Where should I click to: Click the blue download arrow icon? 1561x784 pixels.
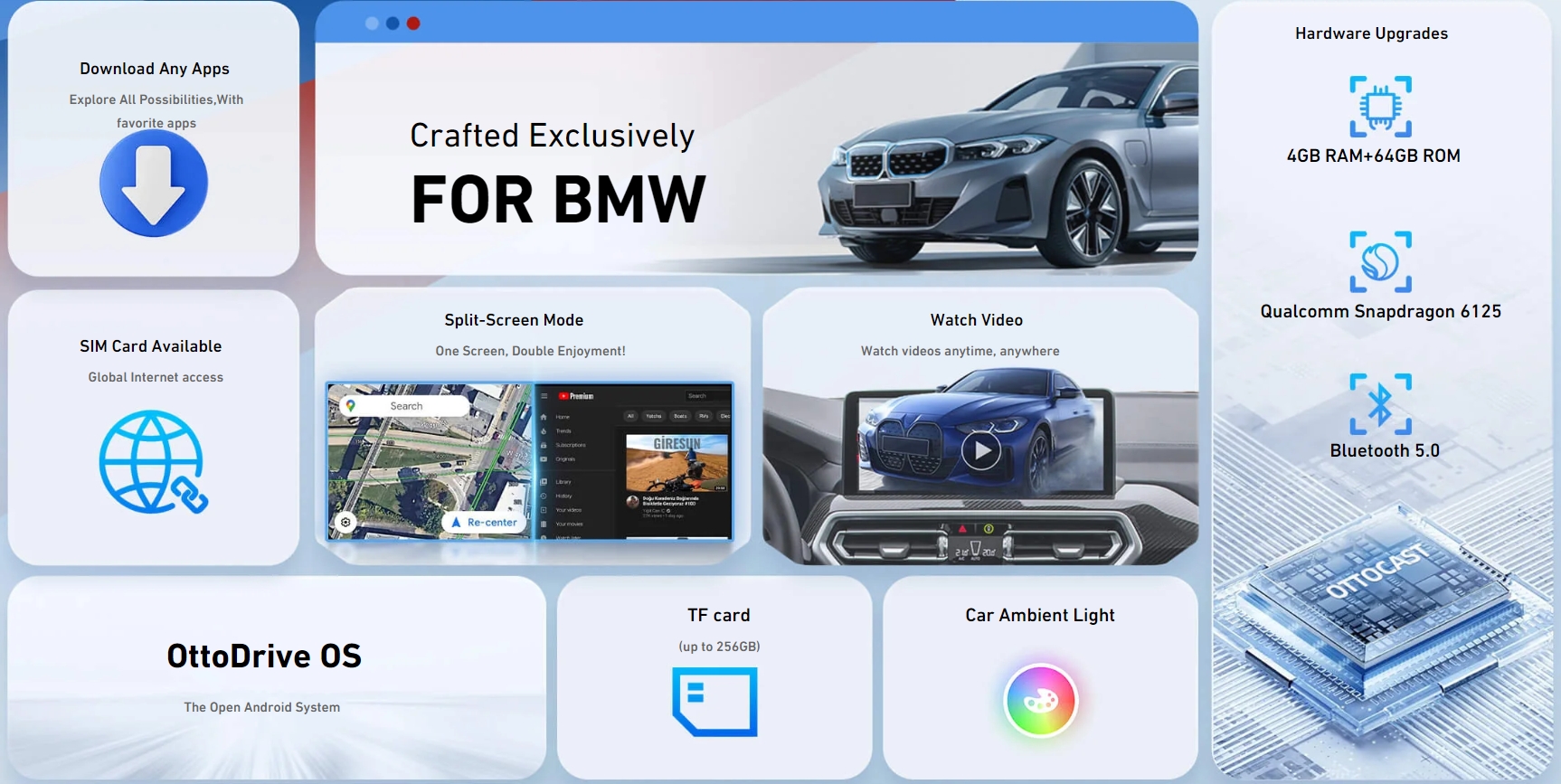click(154, 184)
